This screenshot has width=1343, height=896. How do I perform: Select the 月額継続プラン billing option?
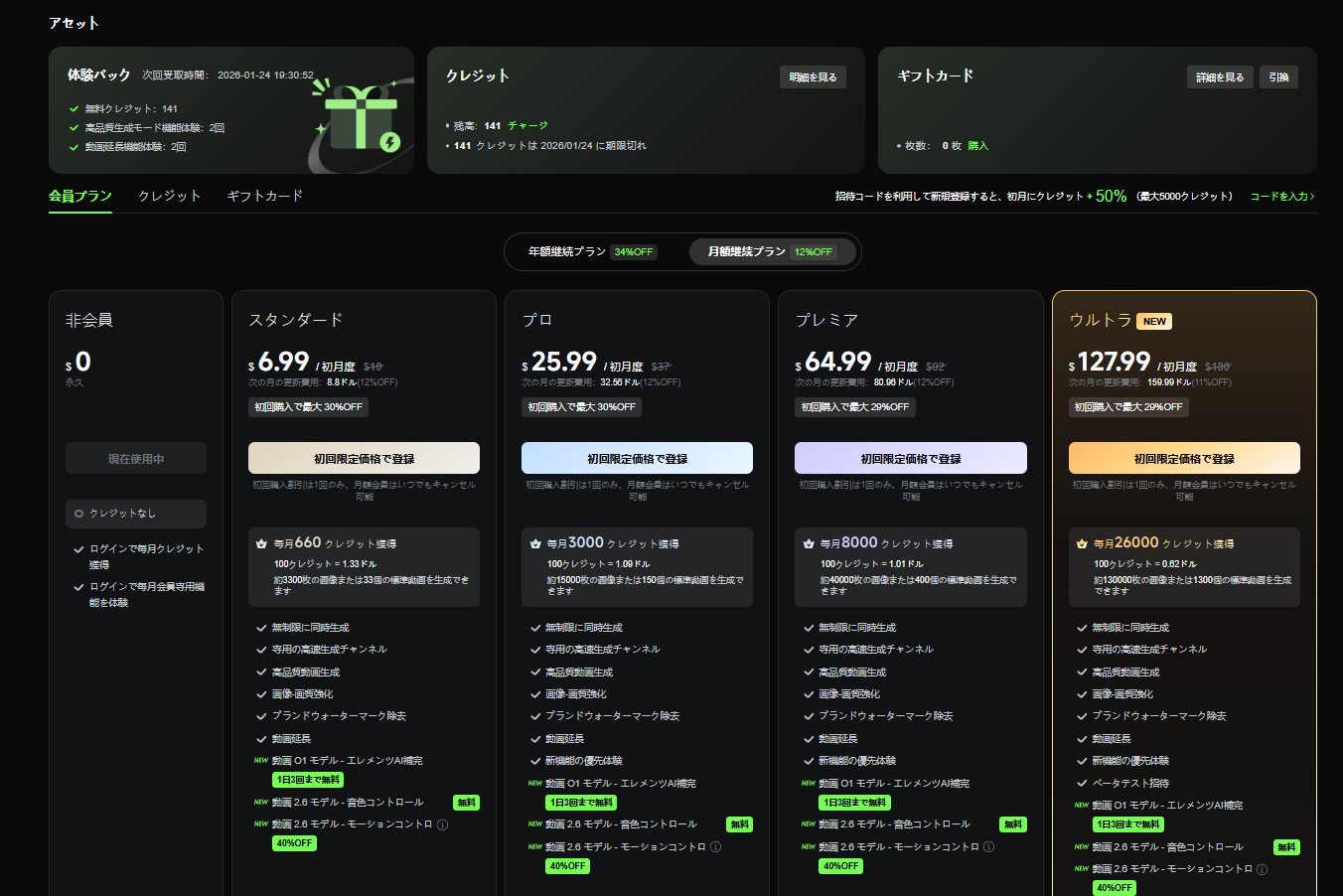(x=770, y=252)
